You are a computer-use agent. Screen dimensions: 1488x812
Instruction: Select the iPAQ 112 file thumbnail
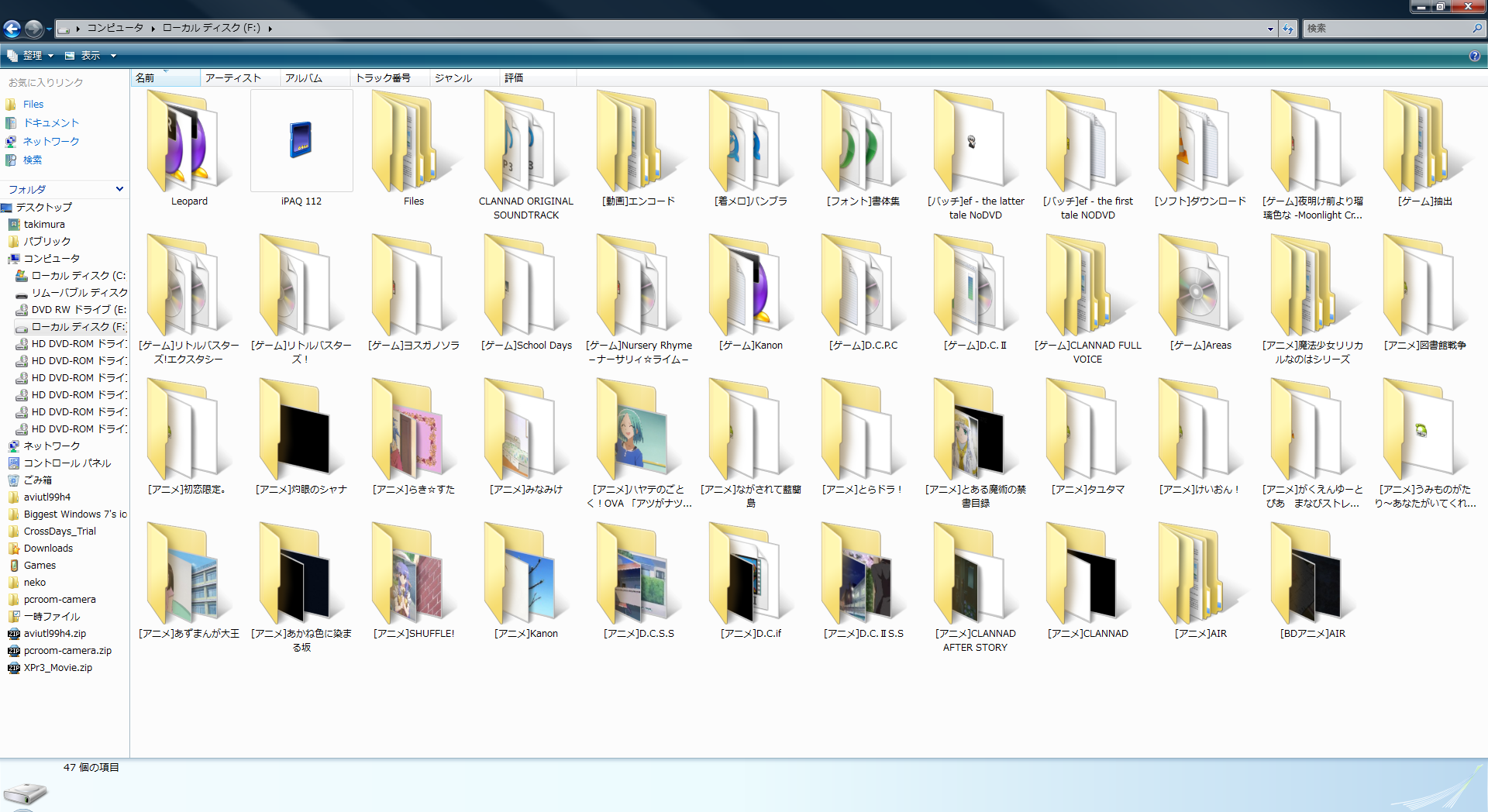(301, 140)
